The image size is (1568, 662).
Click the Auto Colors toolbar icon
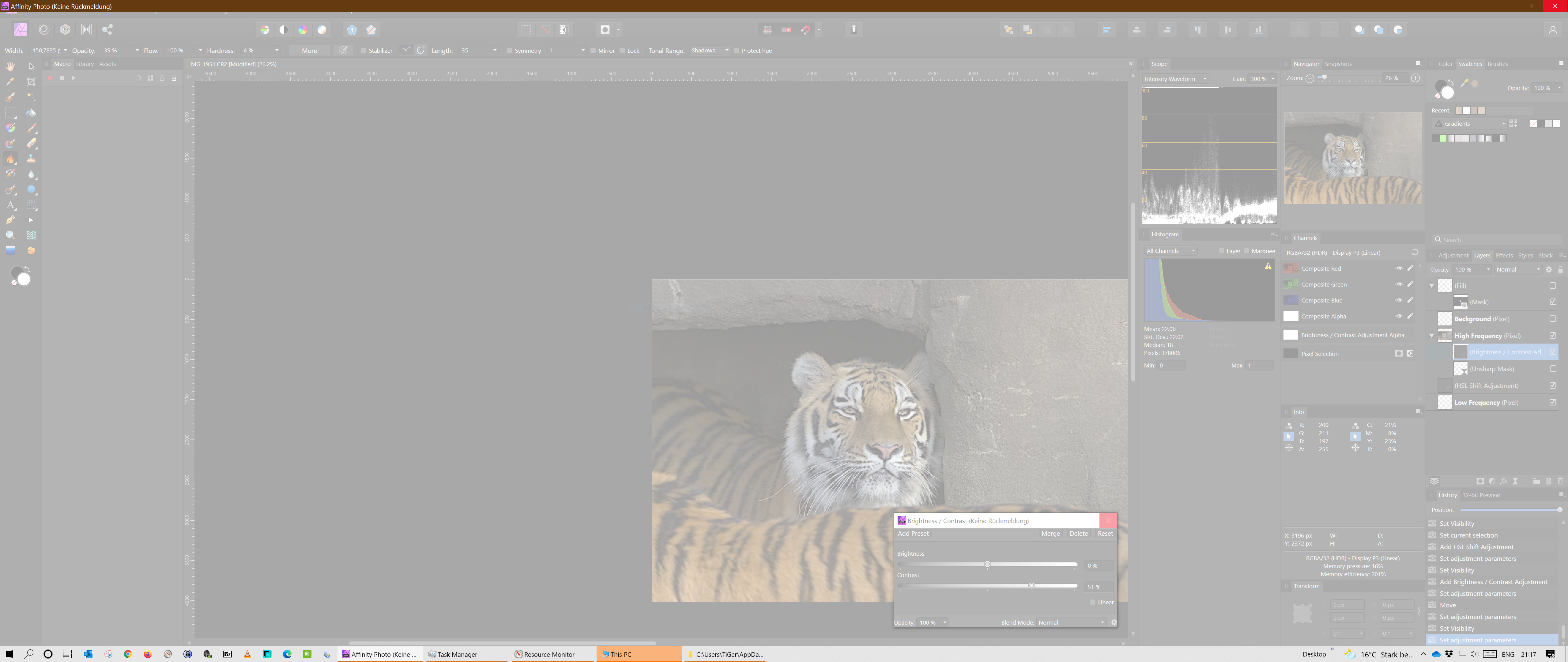(x=303, y=29)
